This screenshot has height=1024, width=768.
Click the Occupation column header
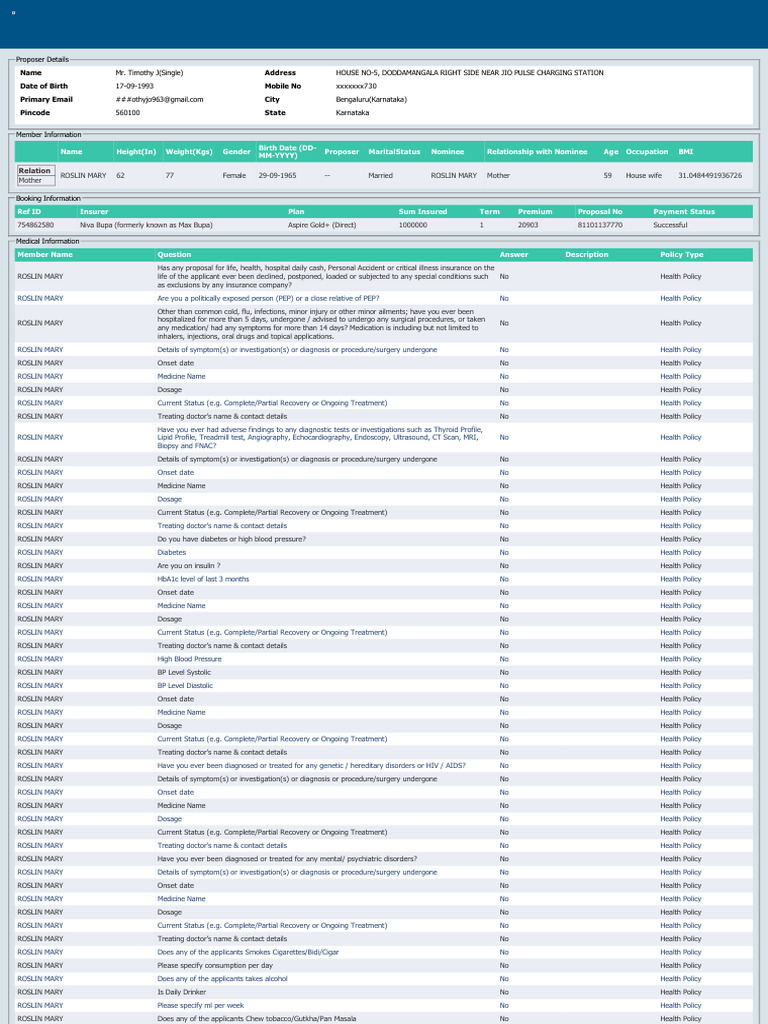[x=647, y=152]
